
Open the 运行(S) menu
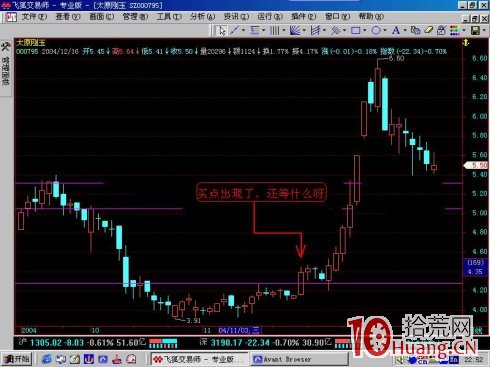click(270, 16)
